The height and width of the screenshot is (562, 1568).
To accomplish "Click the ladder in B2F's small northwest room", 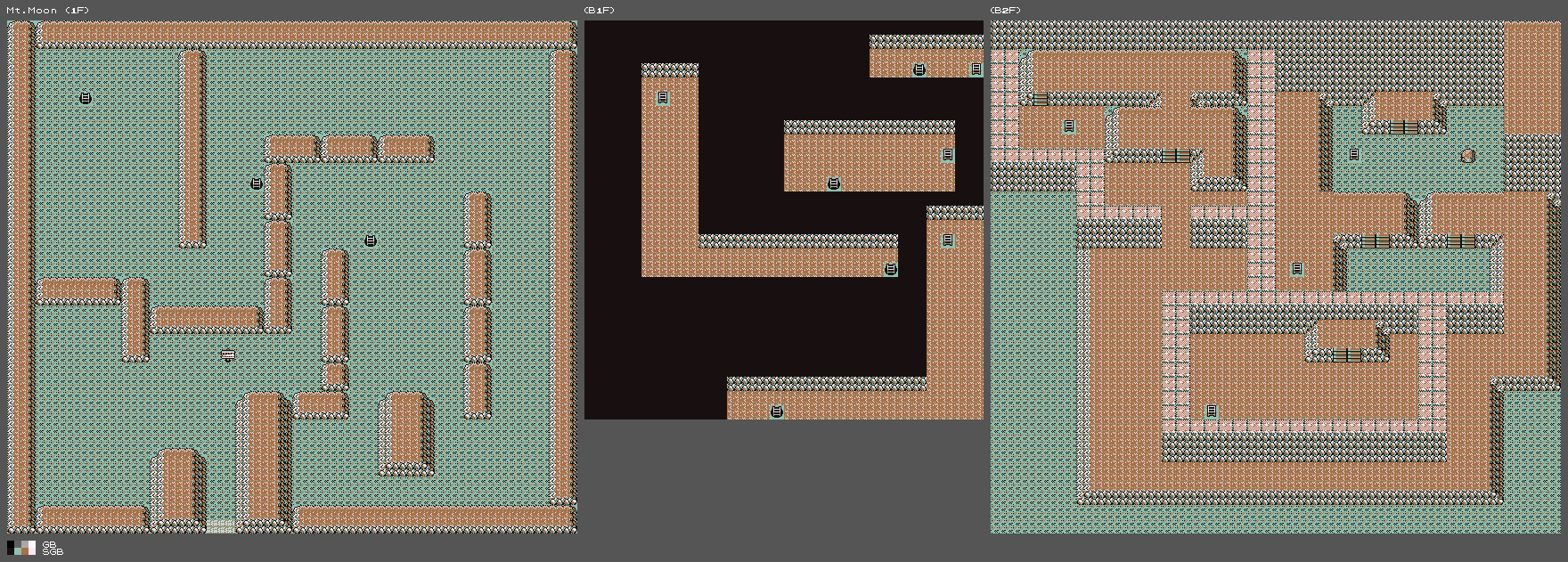I will coord(1069,126).
